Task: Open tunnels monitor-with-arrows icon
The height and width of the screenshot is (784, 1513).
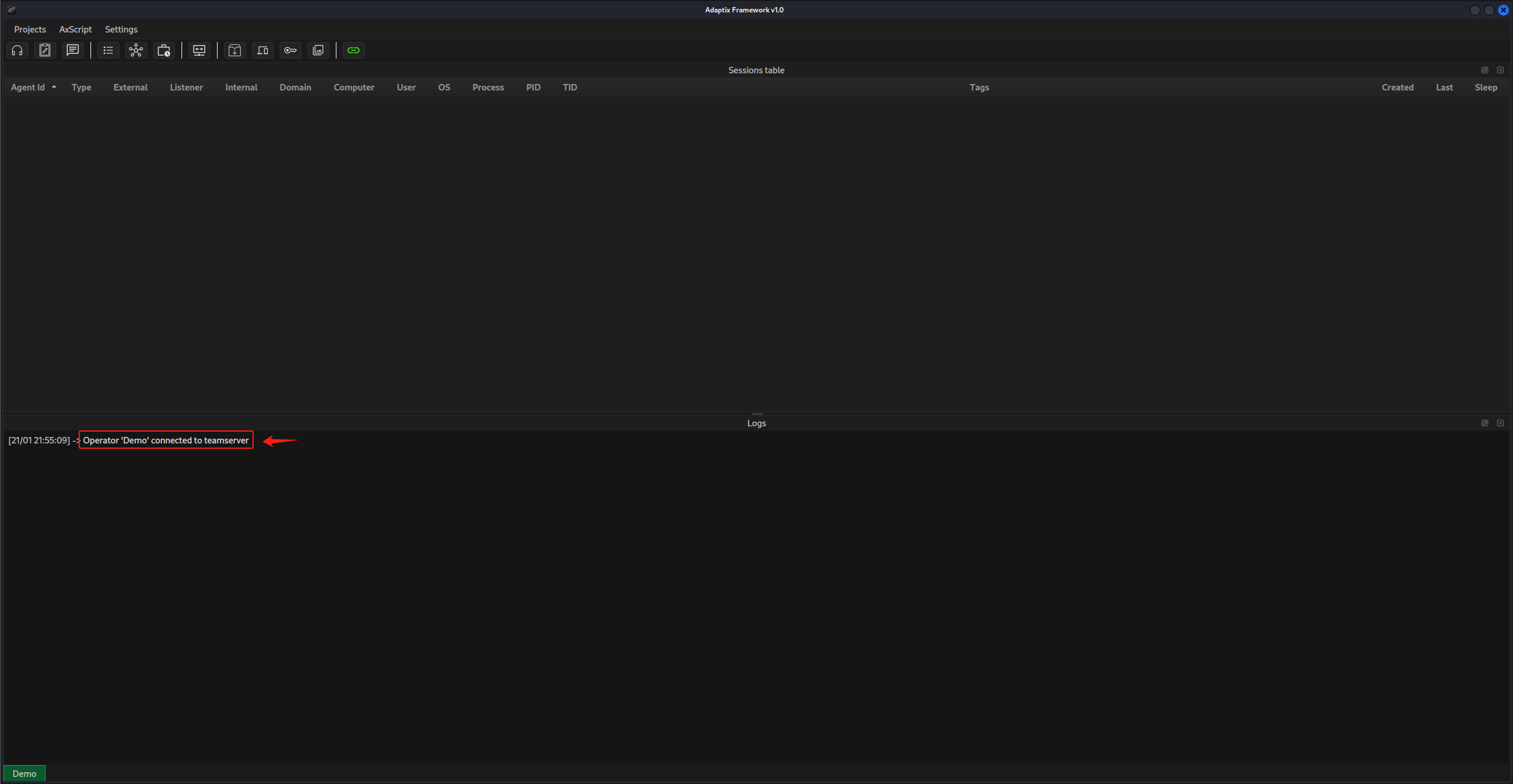Action: (x=199, y=50)
